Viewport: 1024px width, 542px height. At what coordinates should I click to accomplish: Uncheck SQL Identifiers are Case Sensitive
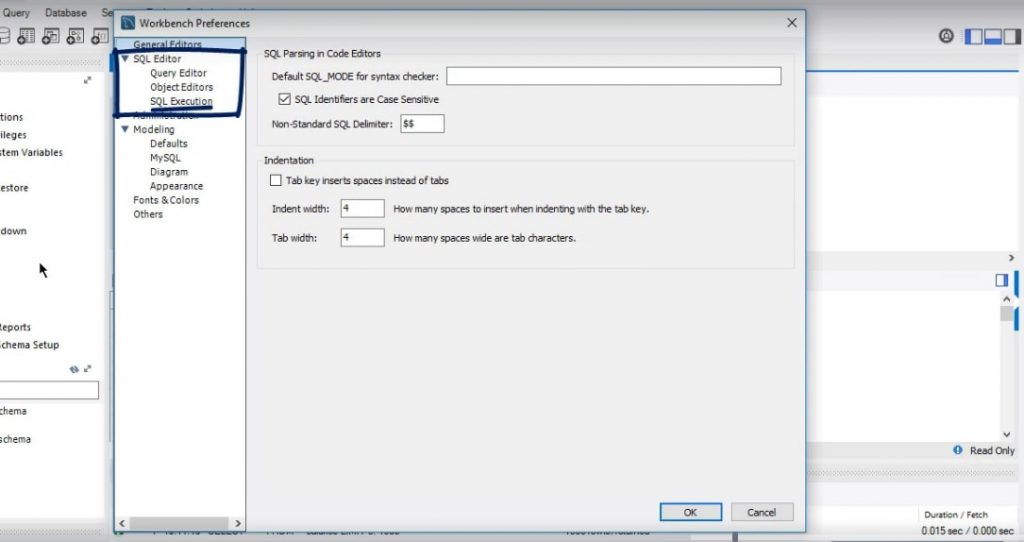point(285,100)
